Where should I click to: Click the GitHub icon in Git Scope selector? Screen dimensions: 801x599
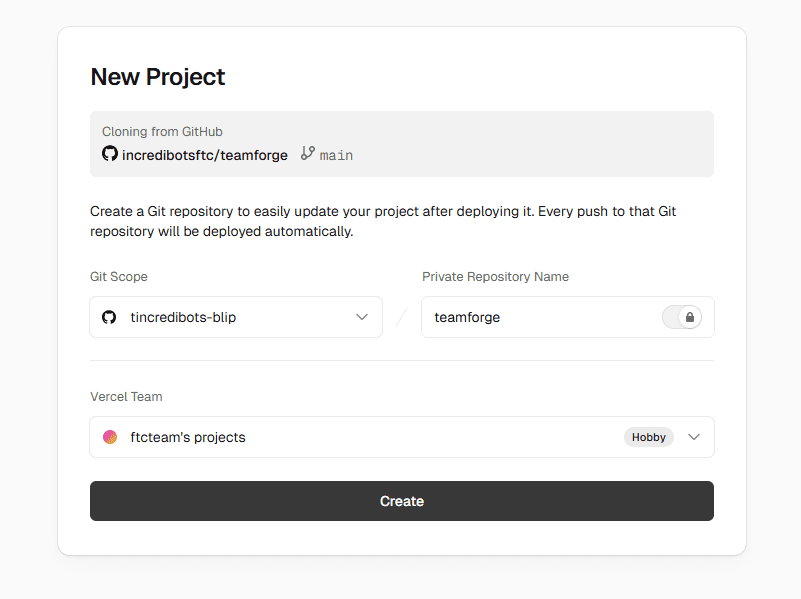pyautogui.click(x=110, y=317)
